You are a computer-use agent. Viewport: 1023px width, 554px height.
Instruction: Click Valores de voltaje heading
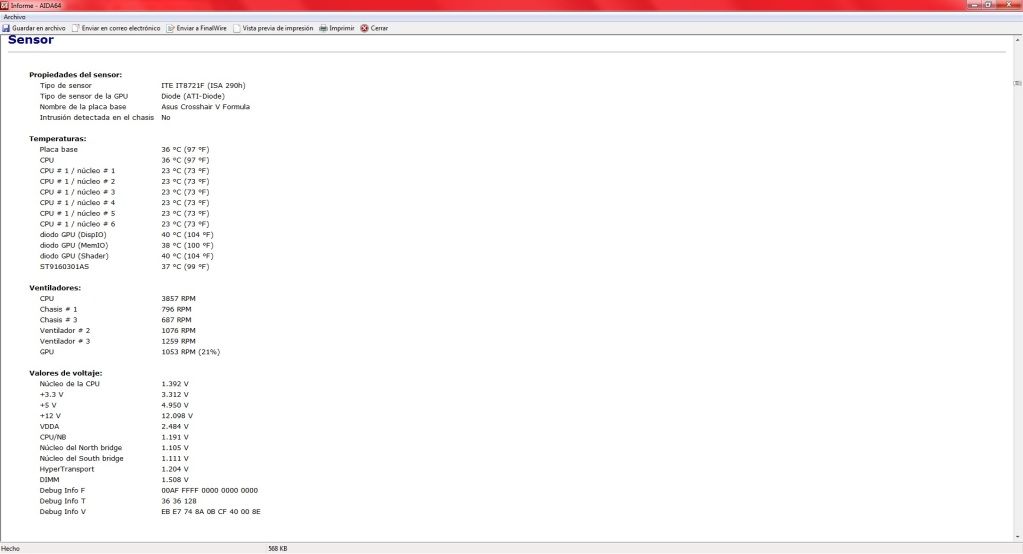pyautogui.click(x=65, y=373)
